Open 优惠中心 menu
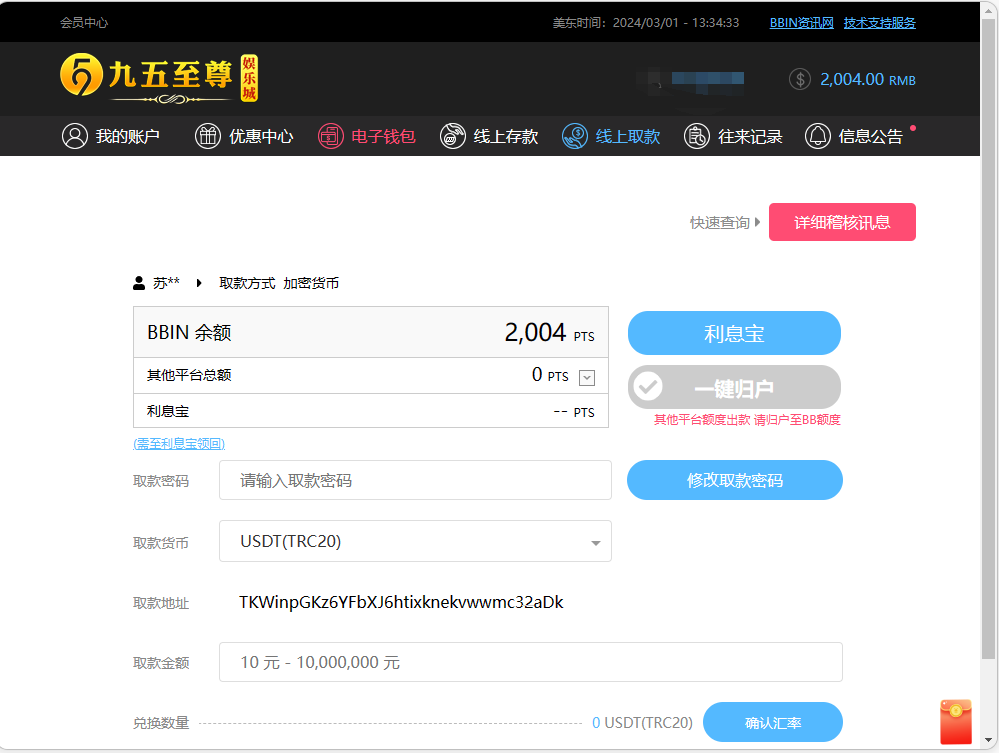Image resolution: width=999 pixels, height=753 pixels. pos(244,136)
